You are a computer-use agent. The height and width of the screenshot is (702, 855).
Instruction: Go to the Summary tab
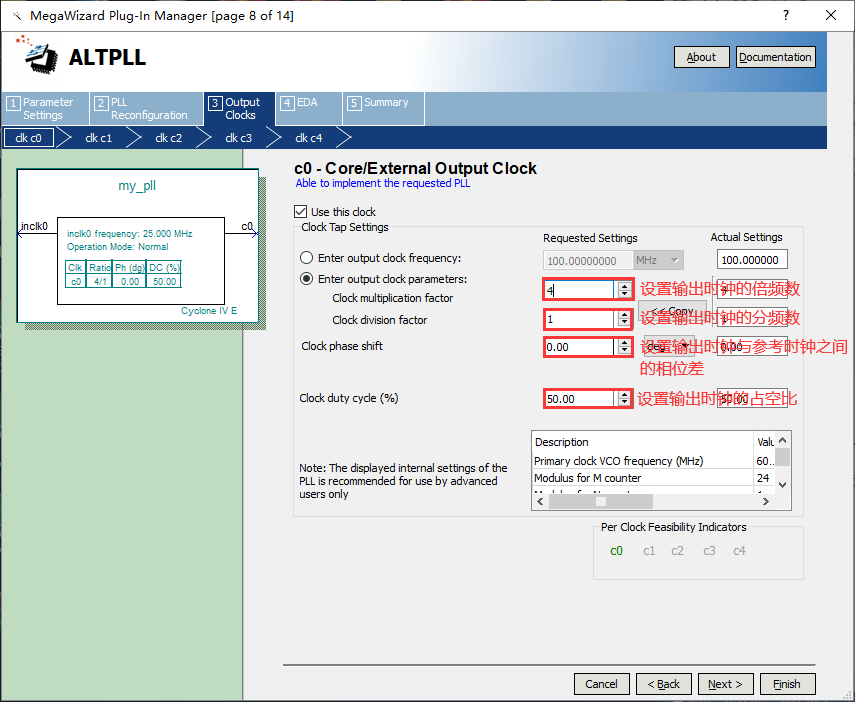pos(383,103)
